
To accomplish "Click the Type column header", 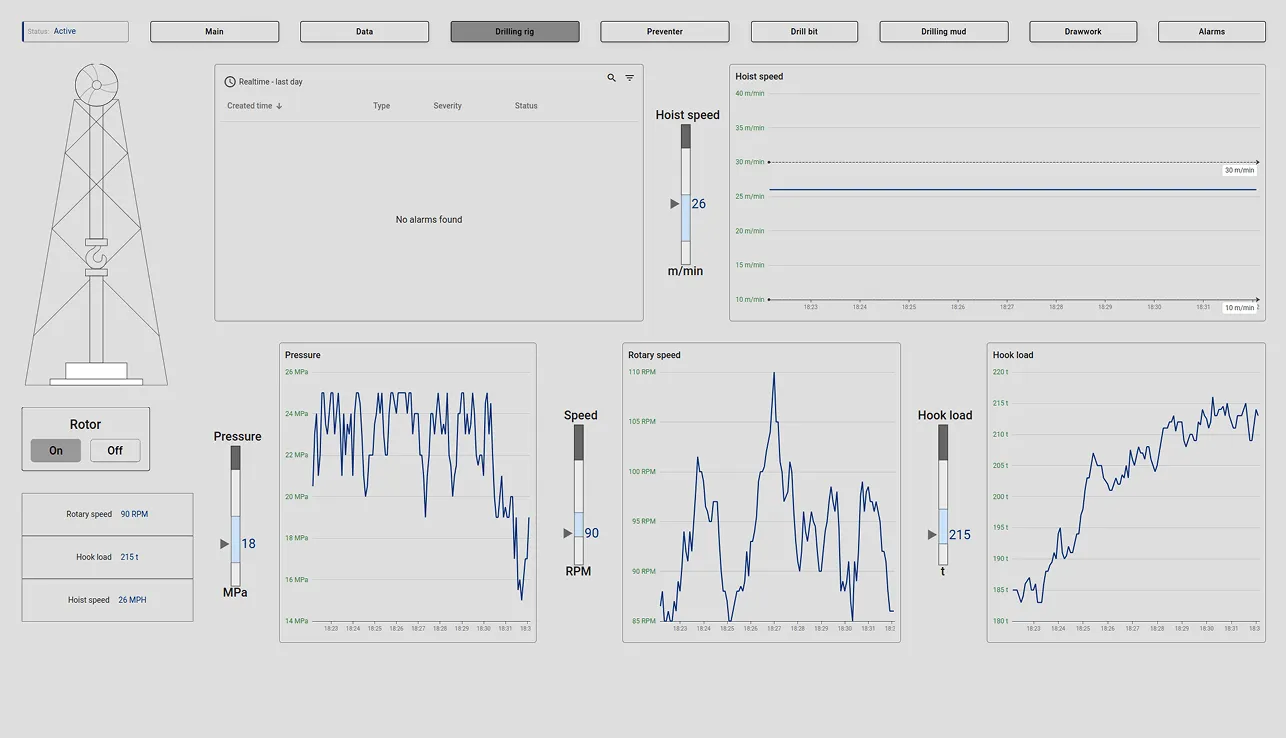I will [x=381, y=106].
